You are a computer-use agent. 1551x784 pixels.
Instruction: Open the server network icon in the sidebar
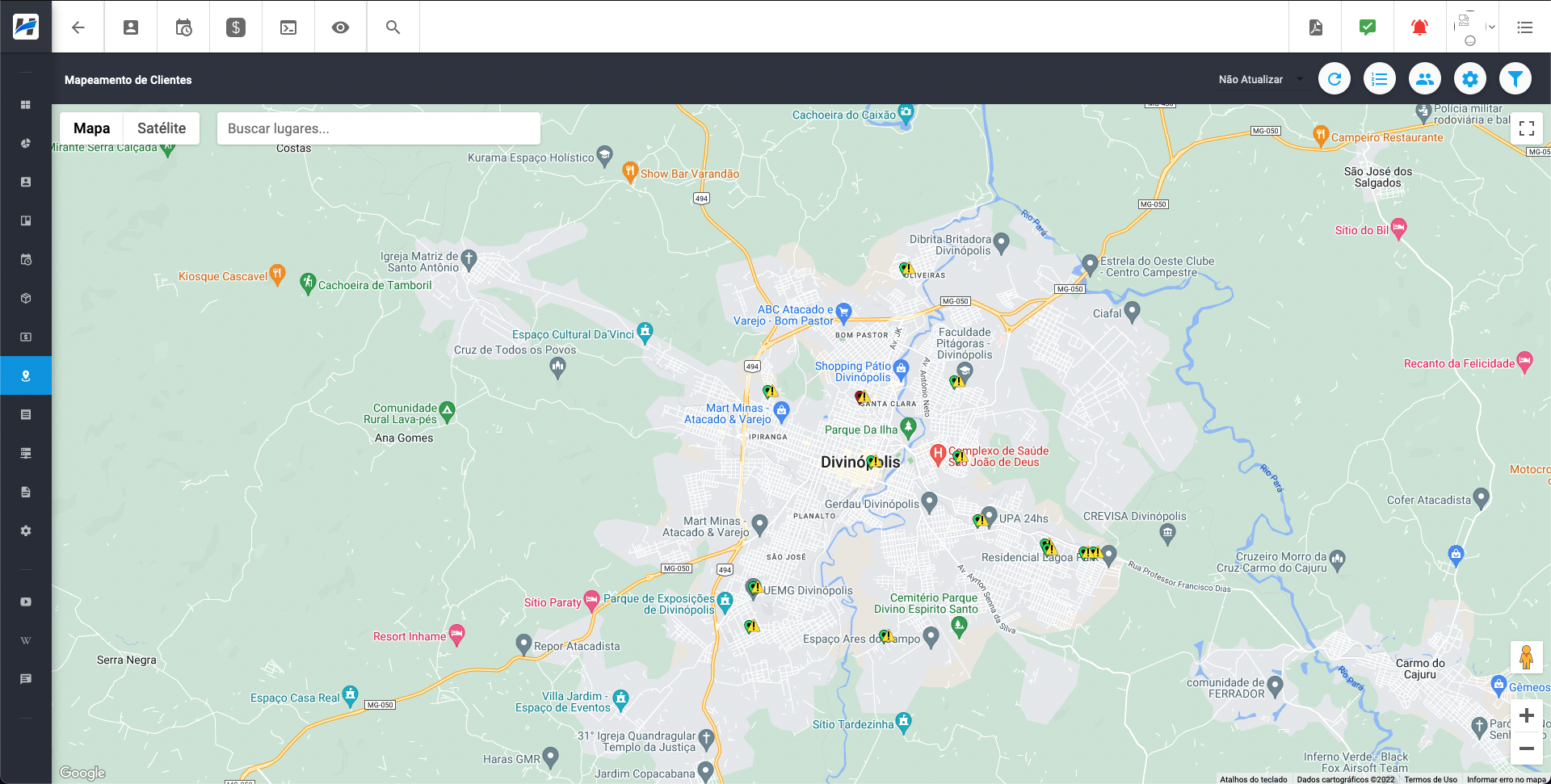pos(26,454)
